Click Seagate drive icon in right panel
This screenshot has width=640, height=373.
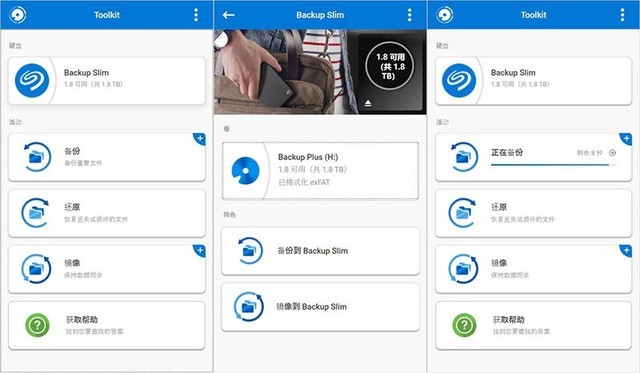tap(459, 80)
